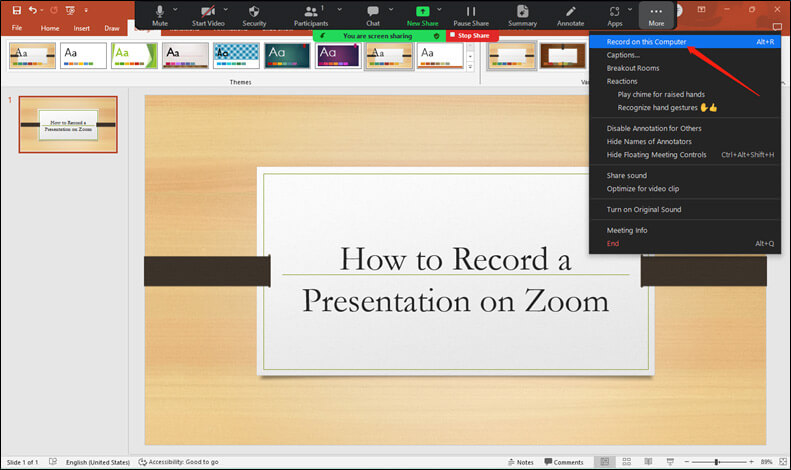Click the Redo icon in quick access
This screenshot has height=470, width=791.
click(53, 10)
